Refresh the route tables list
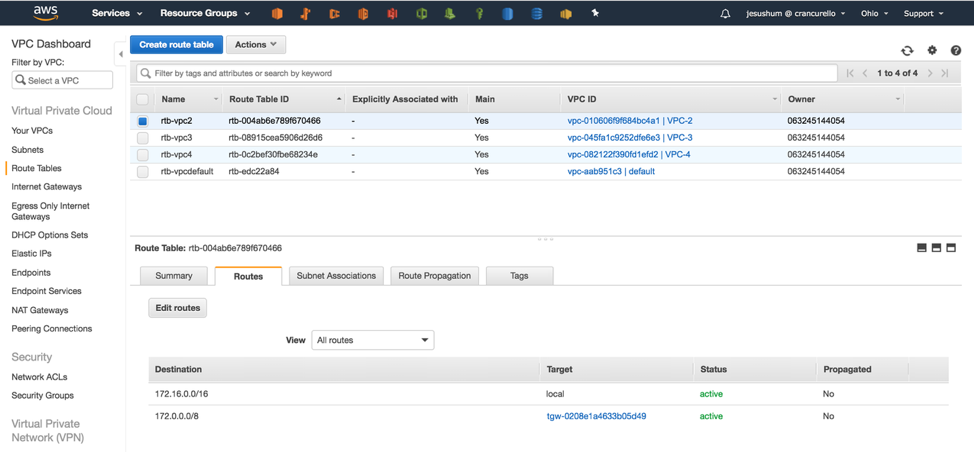Screen dimensions: 974x452 (x=907, y=51)
